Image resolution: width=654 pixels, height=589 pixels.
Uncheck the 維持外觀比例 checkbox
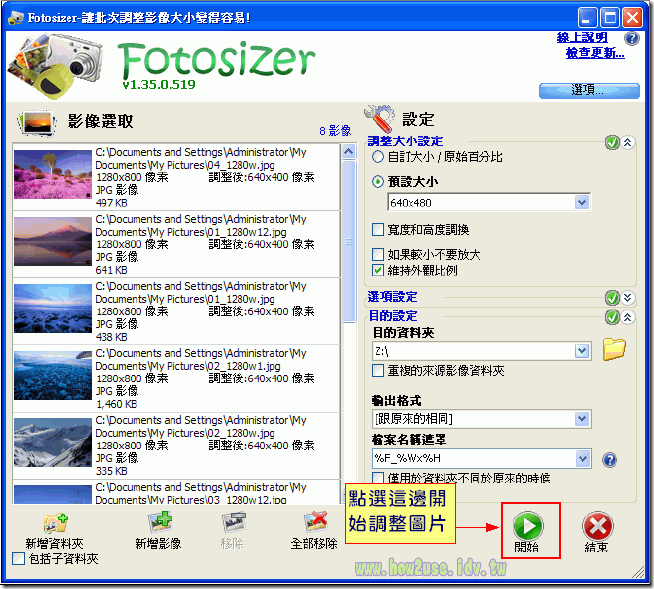[x=377, y=271]
